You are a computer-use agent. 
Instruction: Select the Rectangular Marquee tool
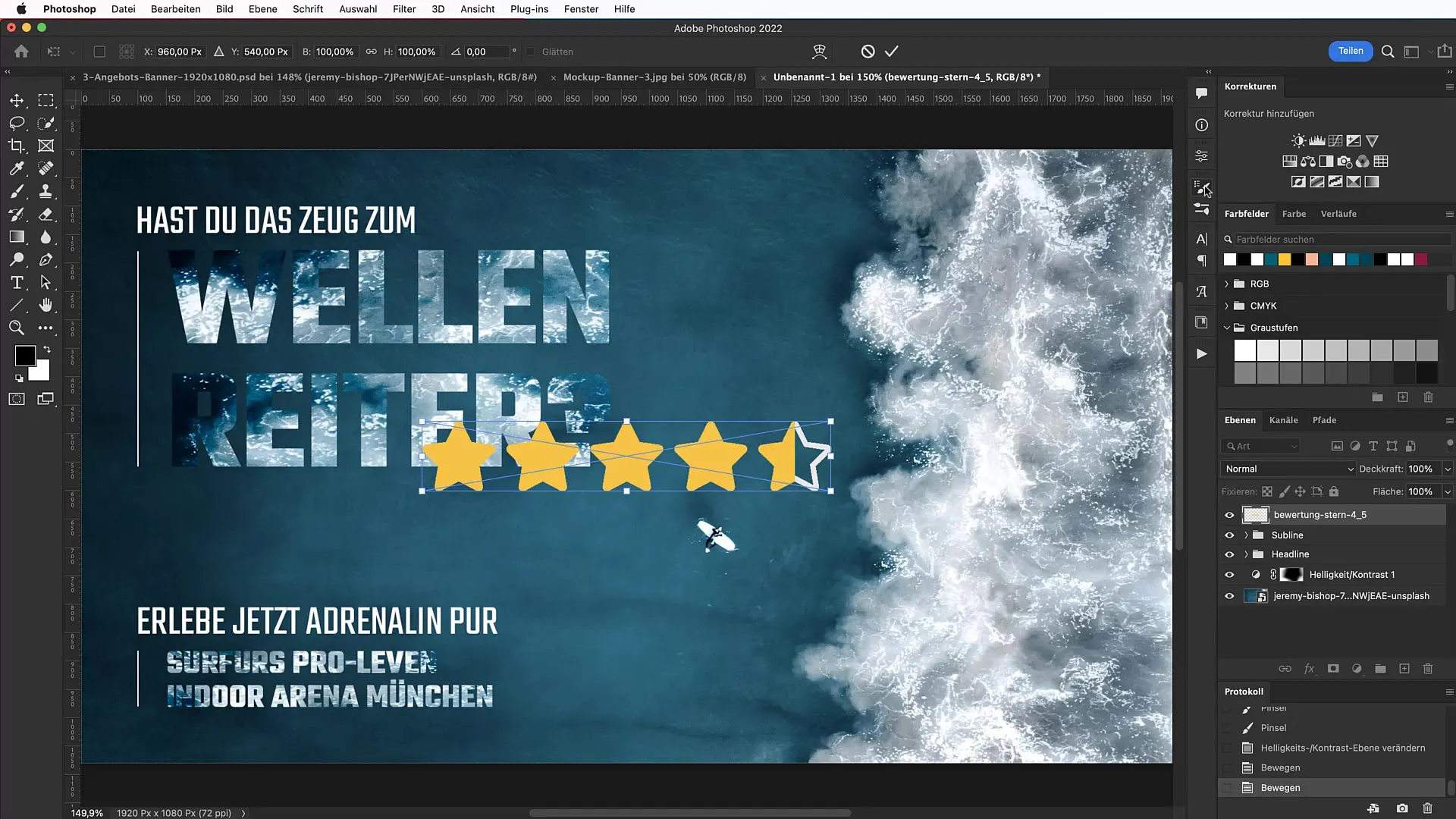click(47, 99)
